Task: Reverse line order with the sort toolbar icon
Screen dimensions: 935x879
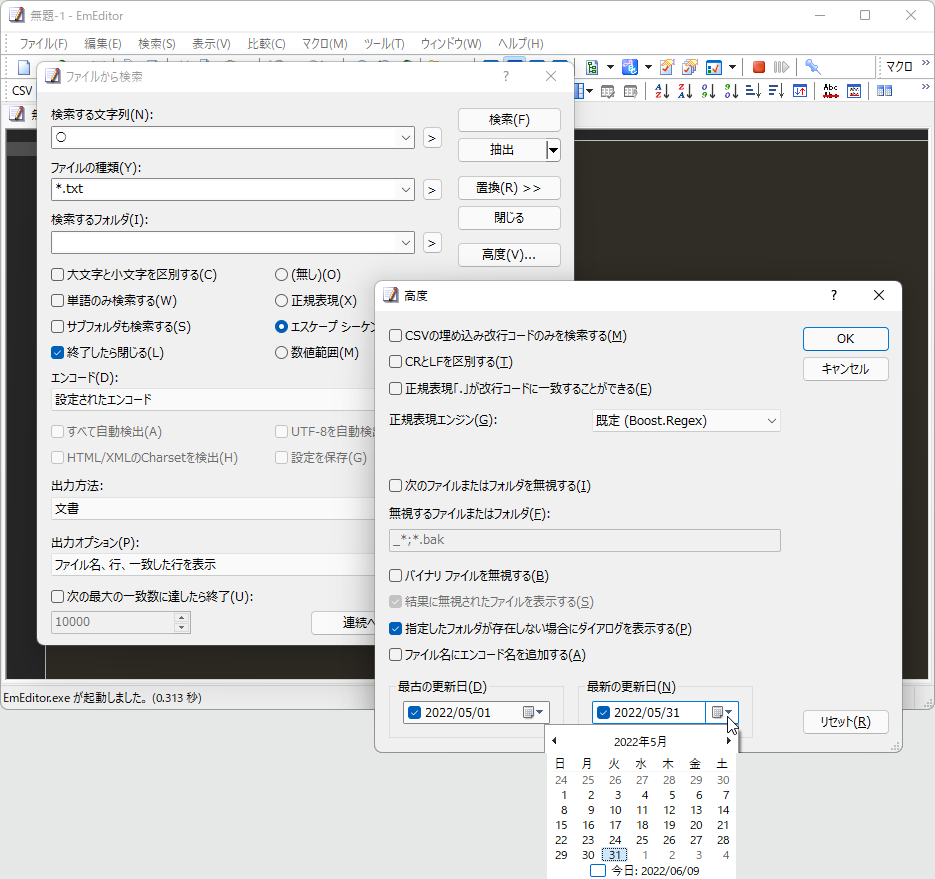Action: point(798,90)
